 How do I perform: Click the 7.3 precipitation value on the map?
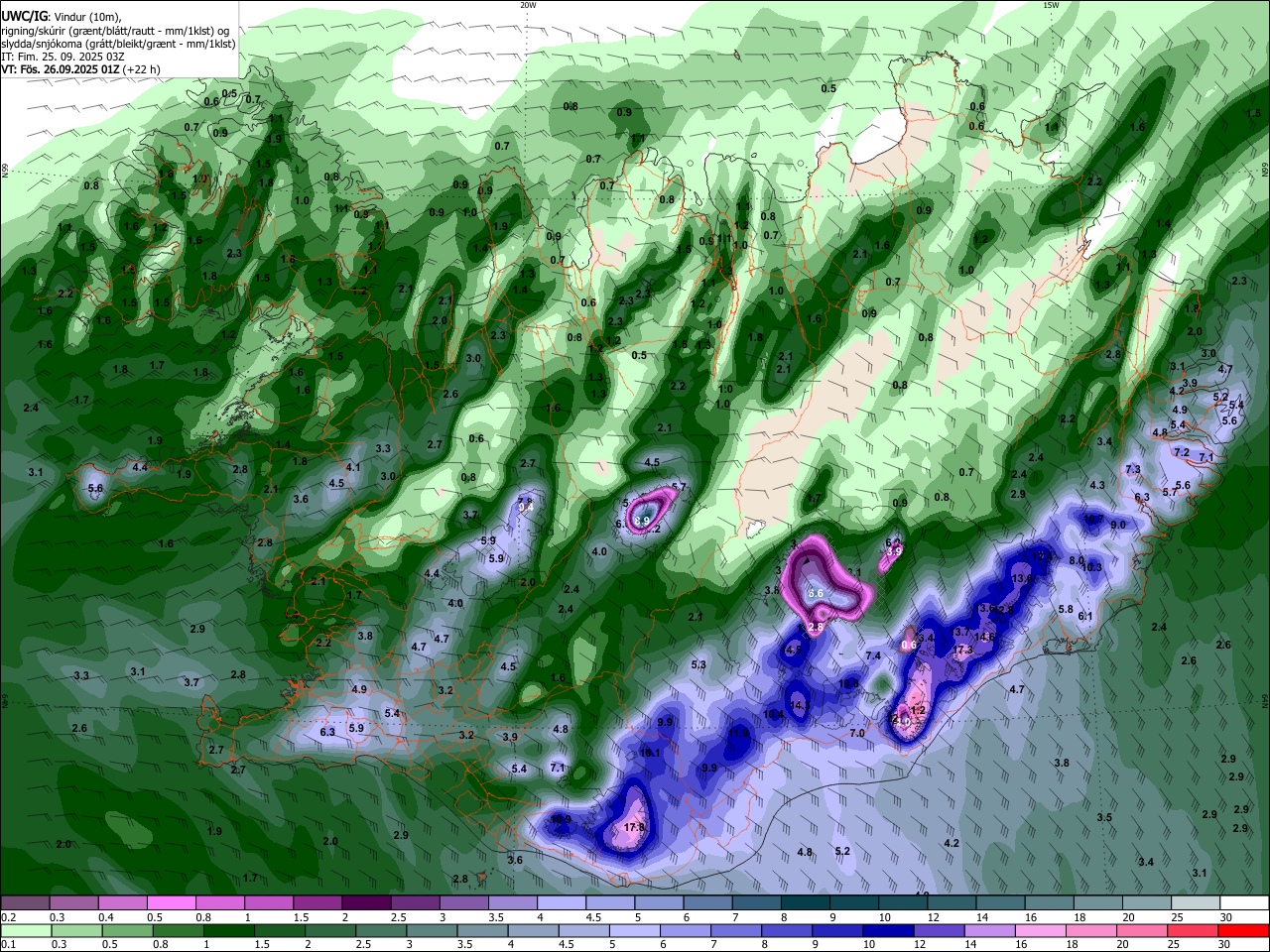[1133, 469]
